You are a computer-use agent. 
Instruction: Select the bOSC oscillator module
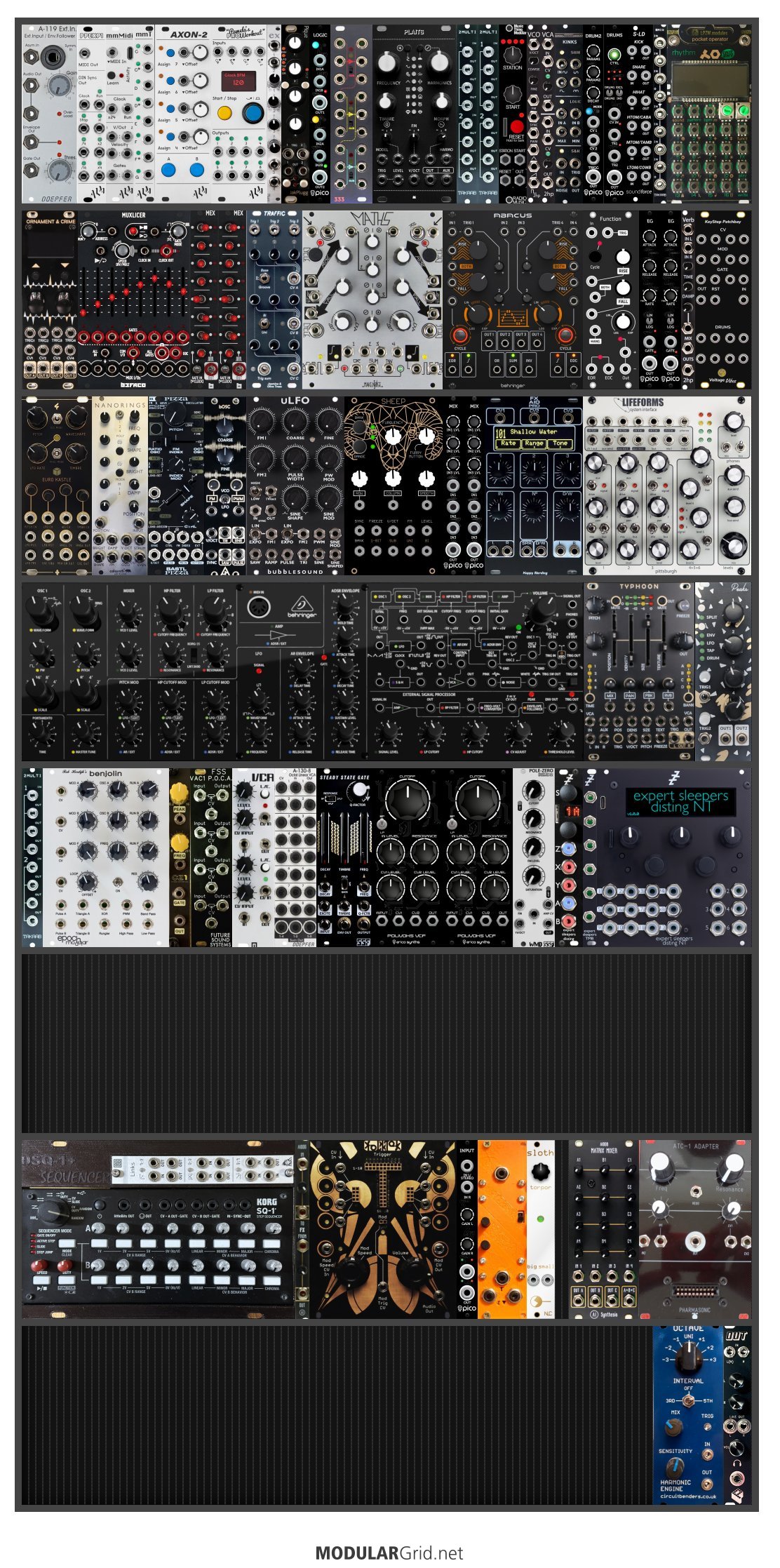pos(224,486)
